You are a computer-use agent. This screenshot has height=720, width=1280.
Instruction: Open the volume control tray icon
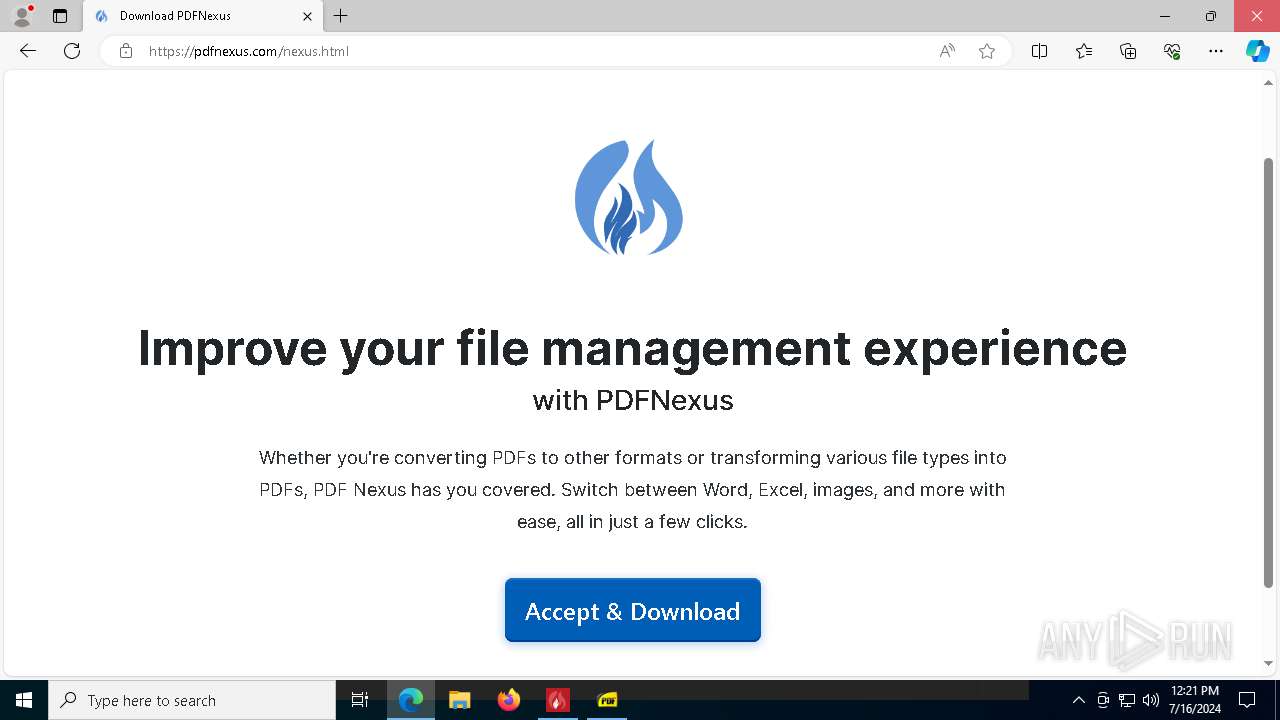(1151, 700)
